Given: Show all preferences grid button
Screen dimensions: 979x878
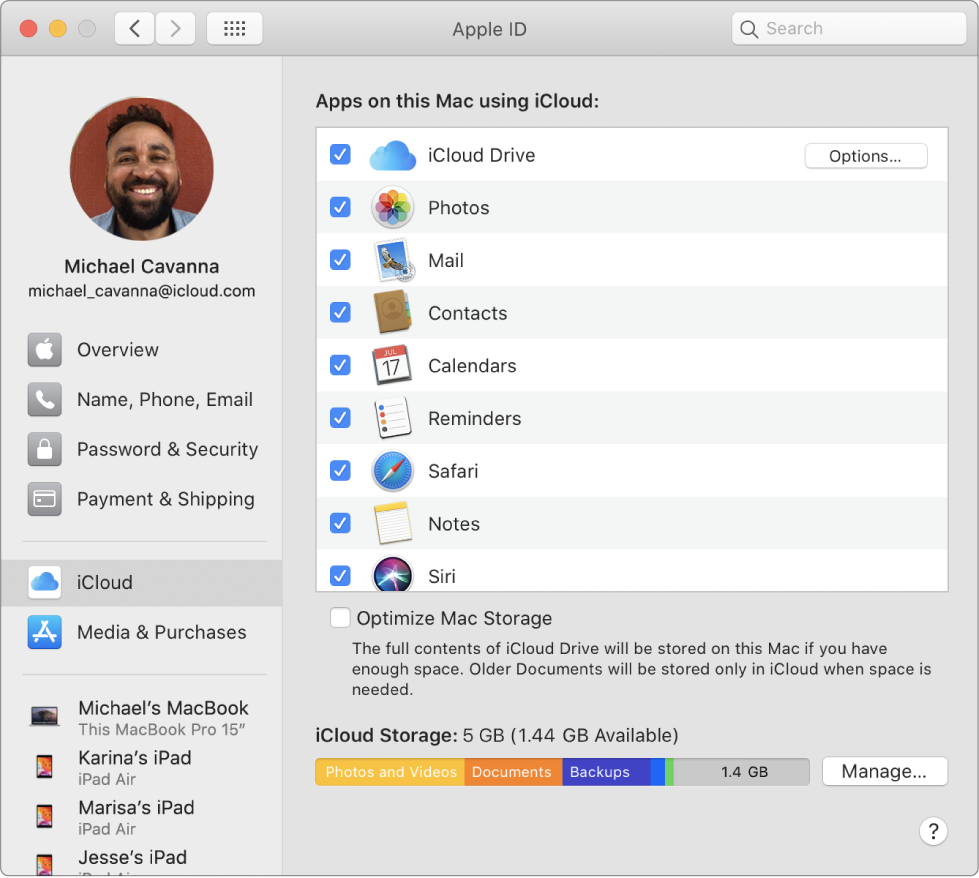Looking at the screenshot, I should tap(234, 29).
